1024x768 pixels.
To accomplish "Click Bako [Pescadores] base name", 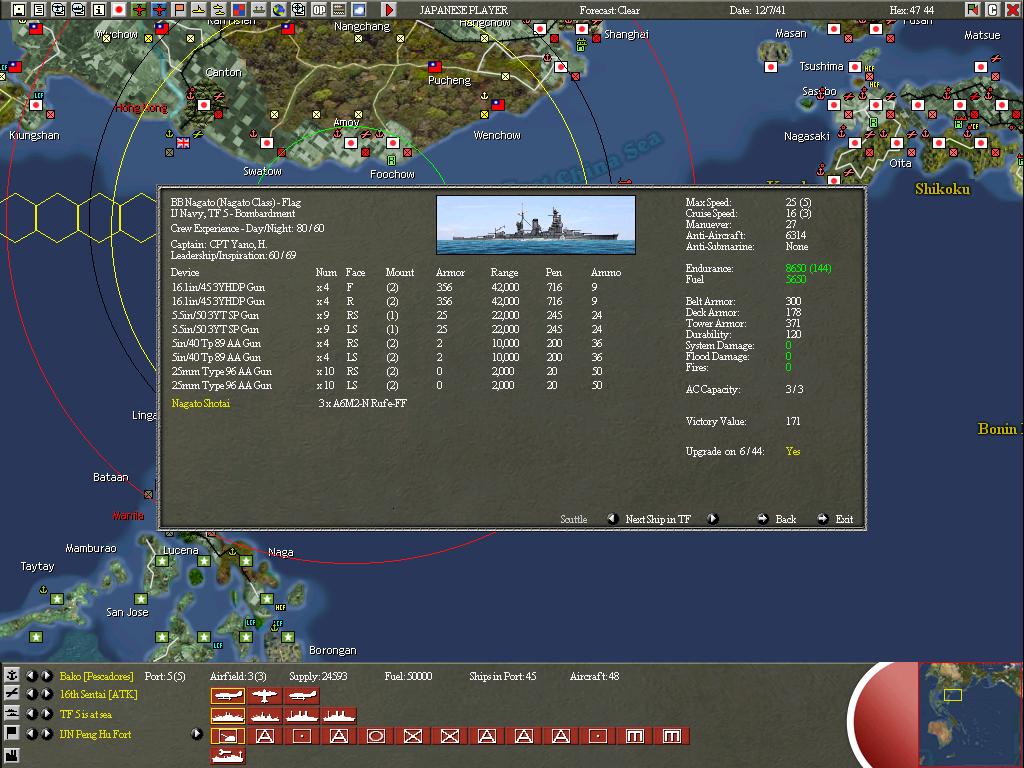I will pos(97,676).
